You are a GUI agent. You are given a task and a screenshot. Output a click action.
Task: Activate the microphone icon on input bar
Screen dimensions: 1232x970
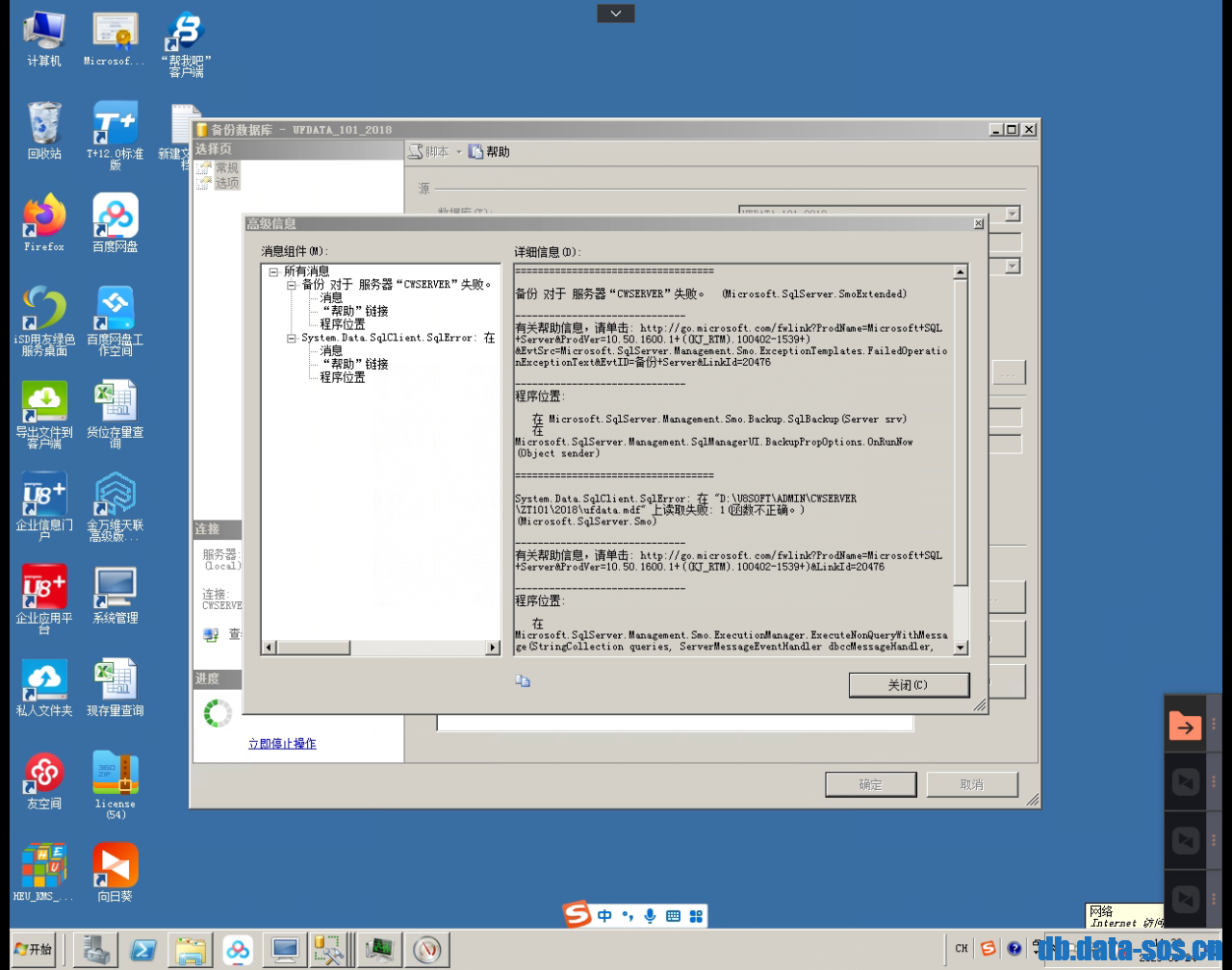(x=650, y=916)
